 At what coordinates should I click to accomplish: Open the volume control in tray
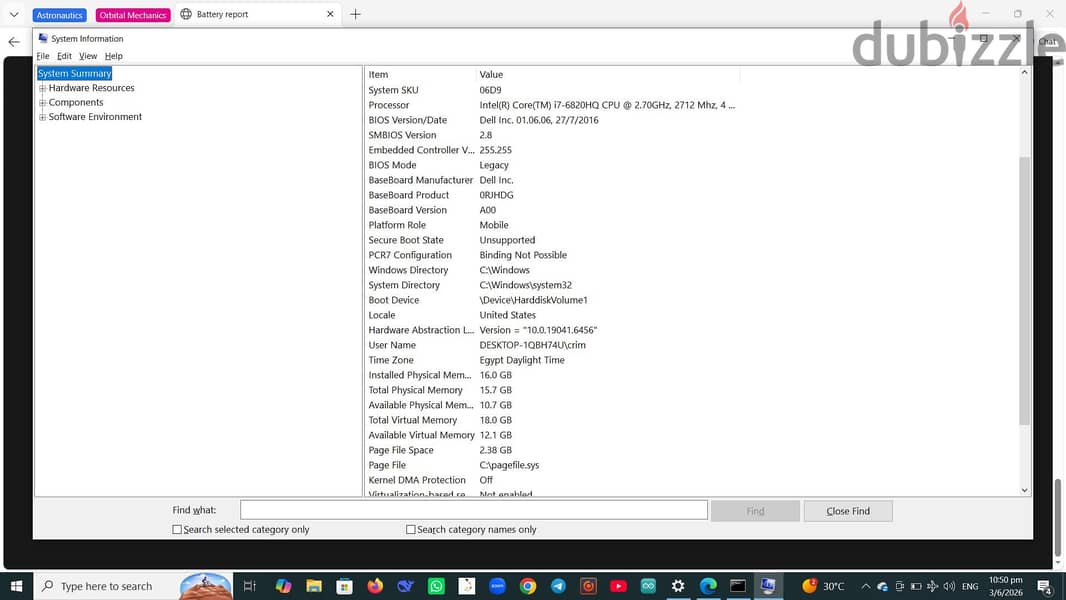pyautogui.click(x=949, y=586)
